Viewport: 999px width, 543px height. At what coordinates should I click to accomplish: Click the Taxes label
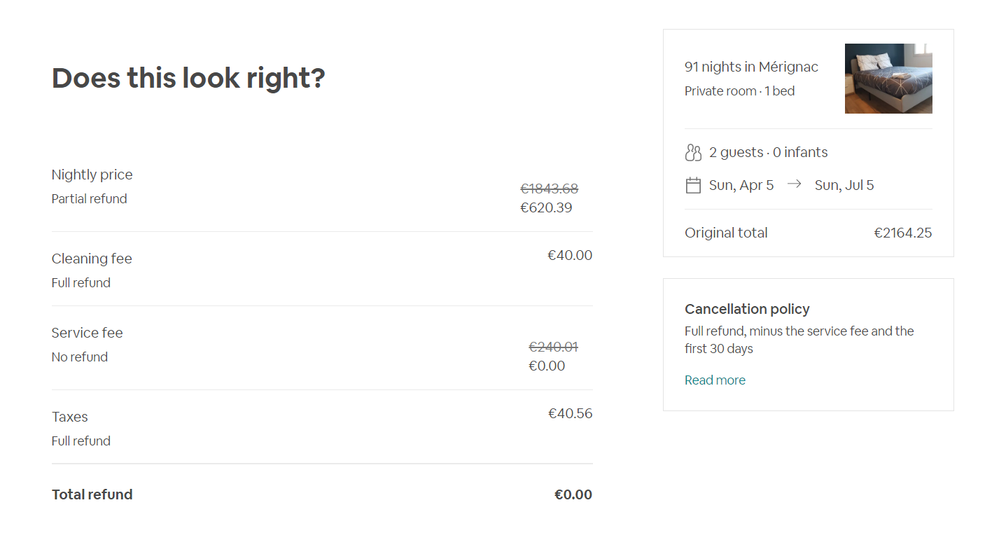pyautogui.click(x=70, y=417)
